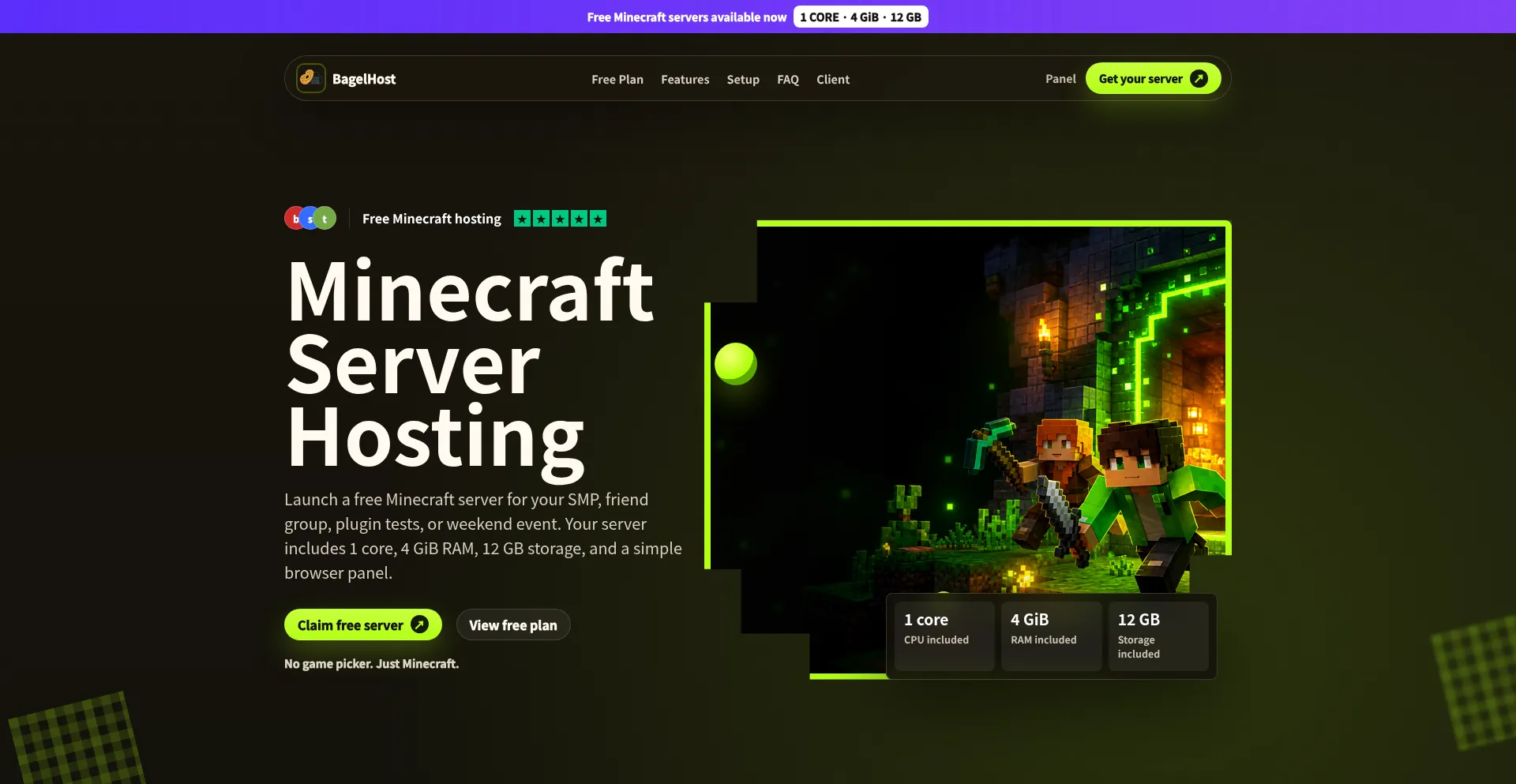The height and width of the screenshot is (784, 1516).
Task: Click the Claim free server button
Action: coord(363,625)
